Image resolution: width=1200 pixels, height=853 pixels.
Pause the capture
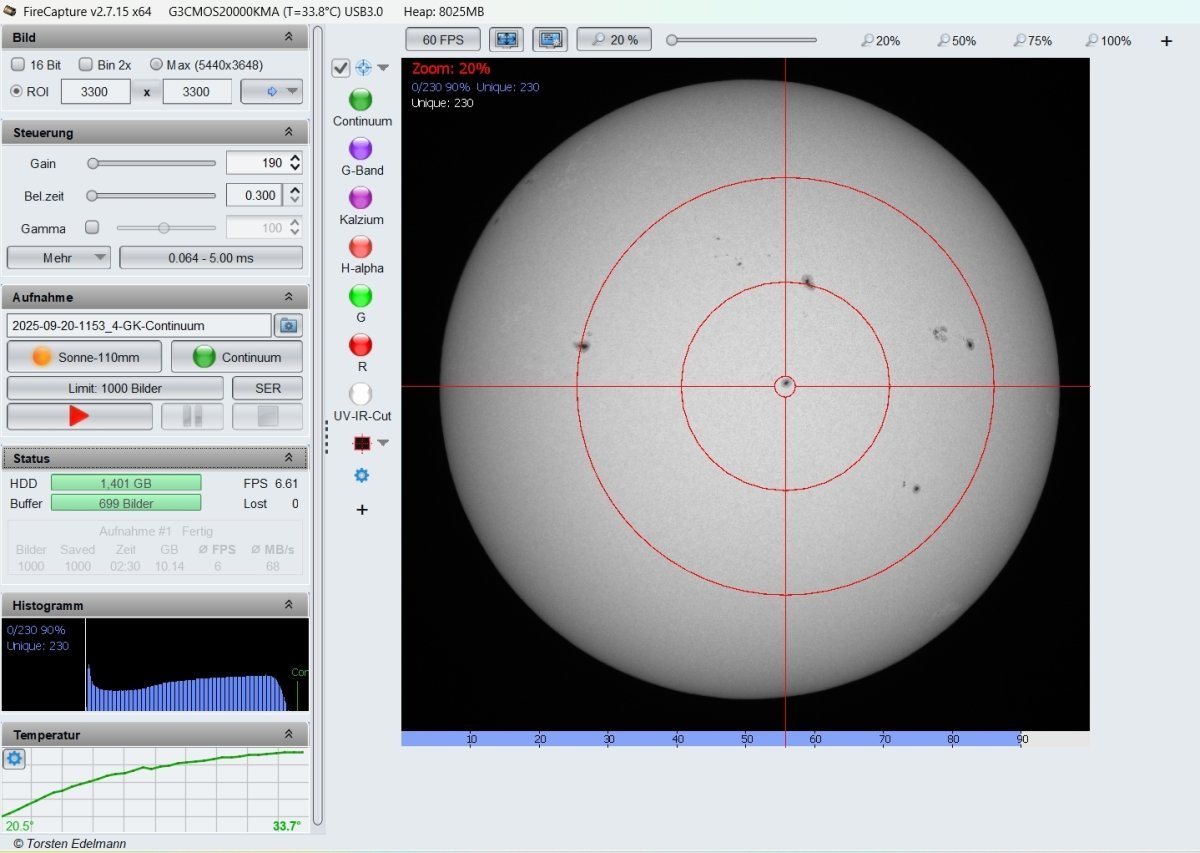pos(192,416)
